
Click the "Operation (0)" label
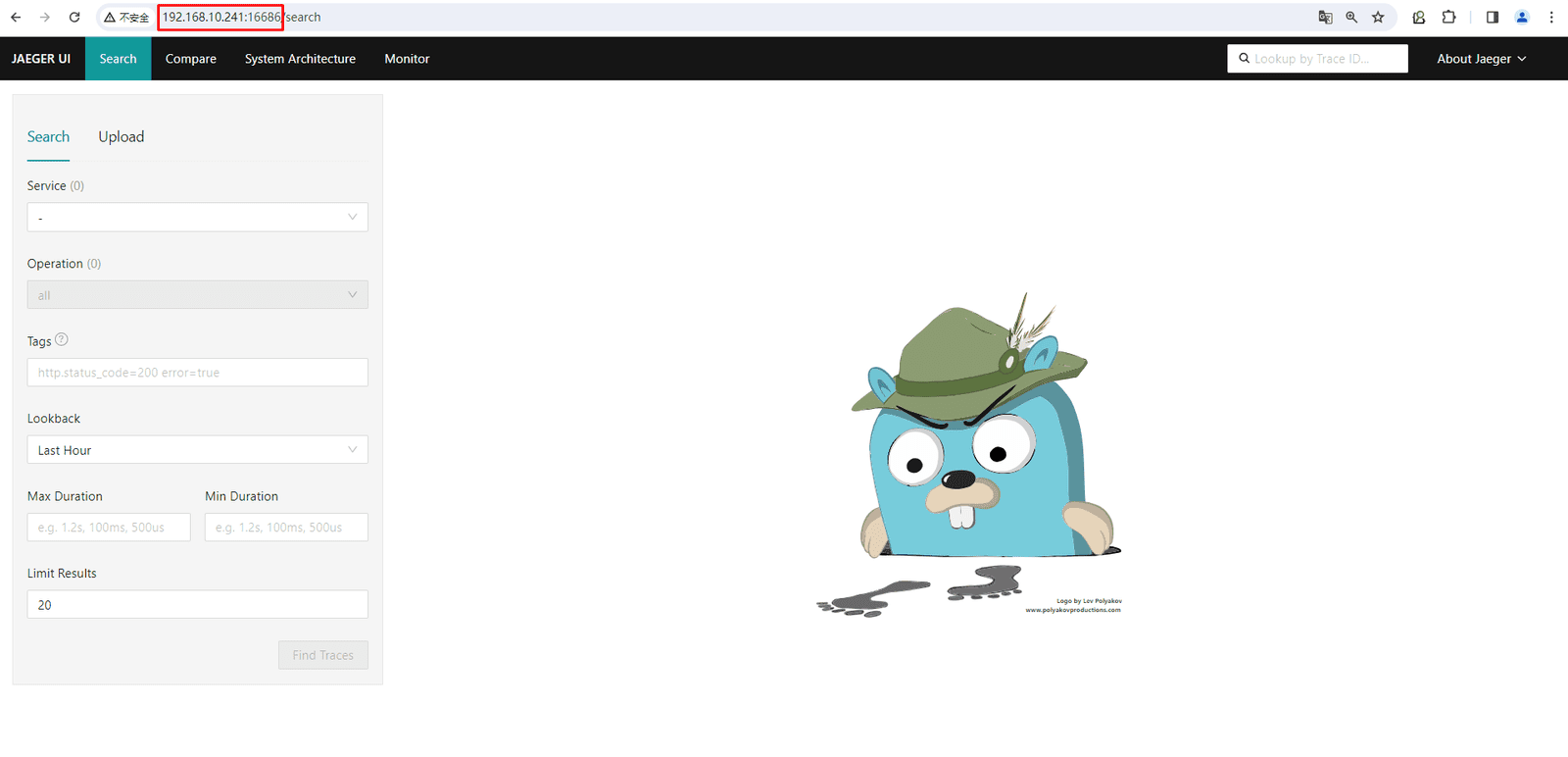[65, 264]
